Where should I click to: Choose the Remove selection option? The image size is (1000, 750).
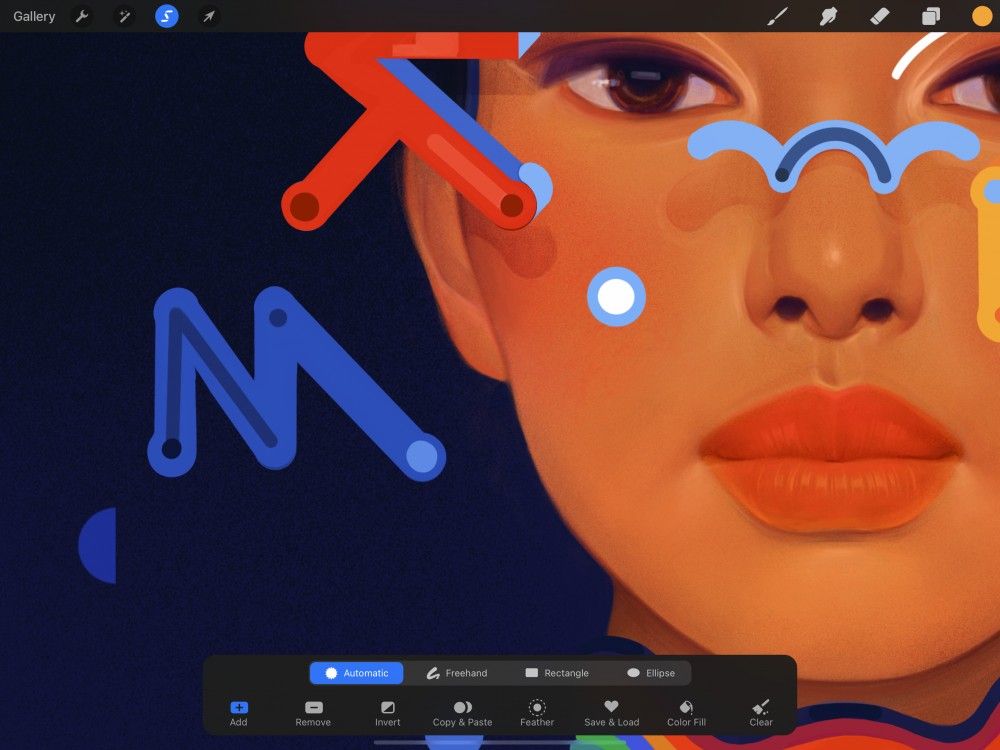pyautogui.click(x=313, y=712)
